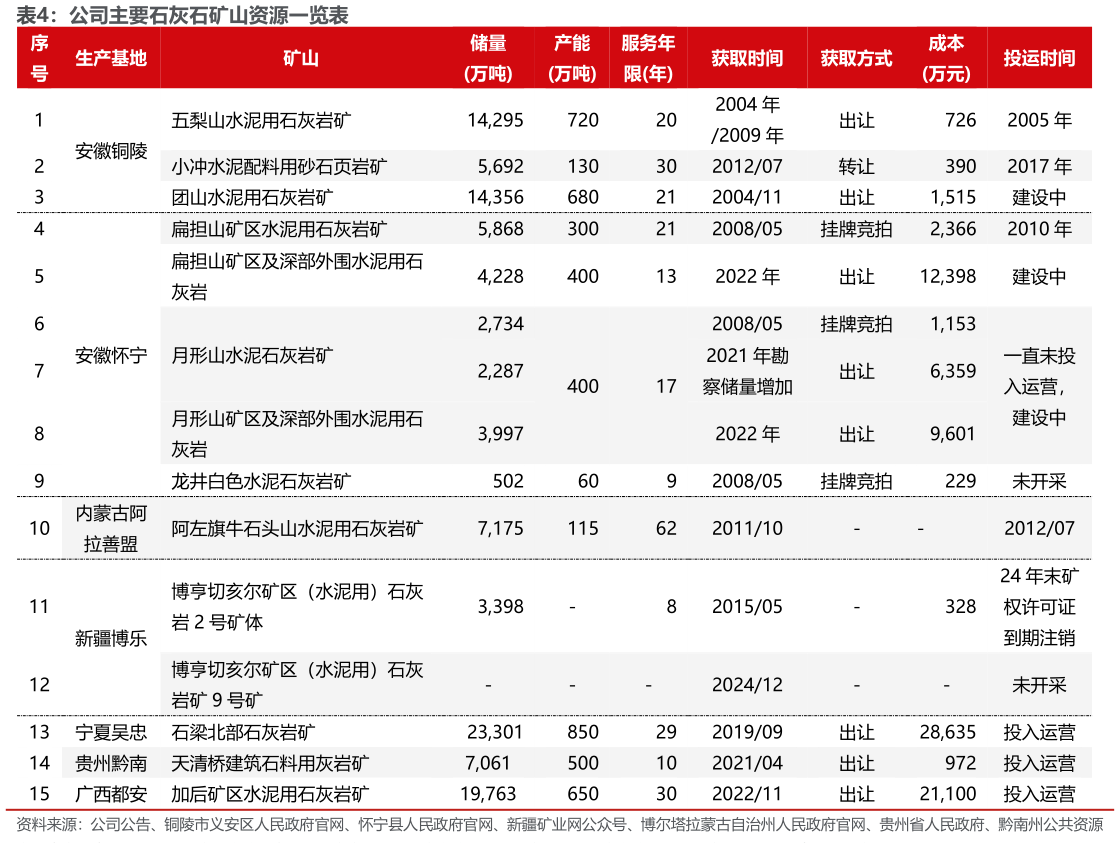Select the 内蒙古阿拉善盟 base cell
The image size is (1120, 848).
[109, 528]
